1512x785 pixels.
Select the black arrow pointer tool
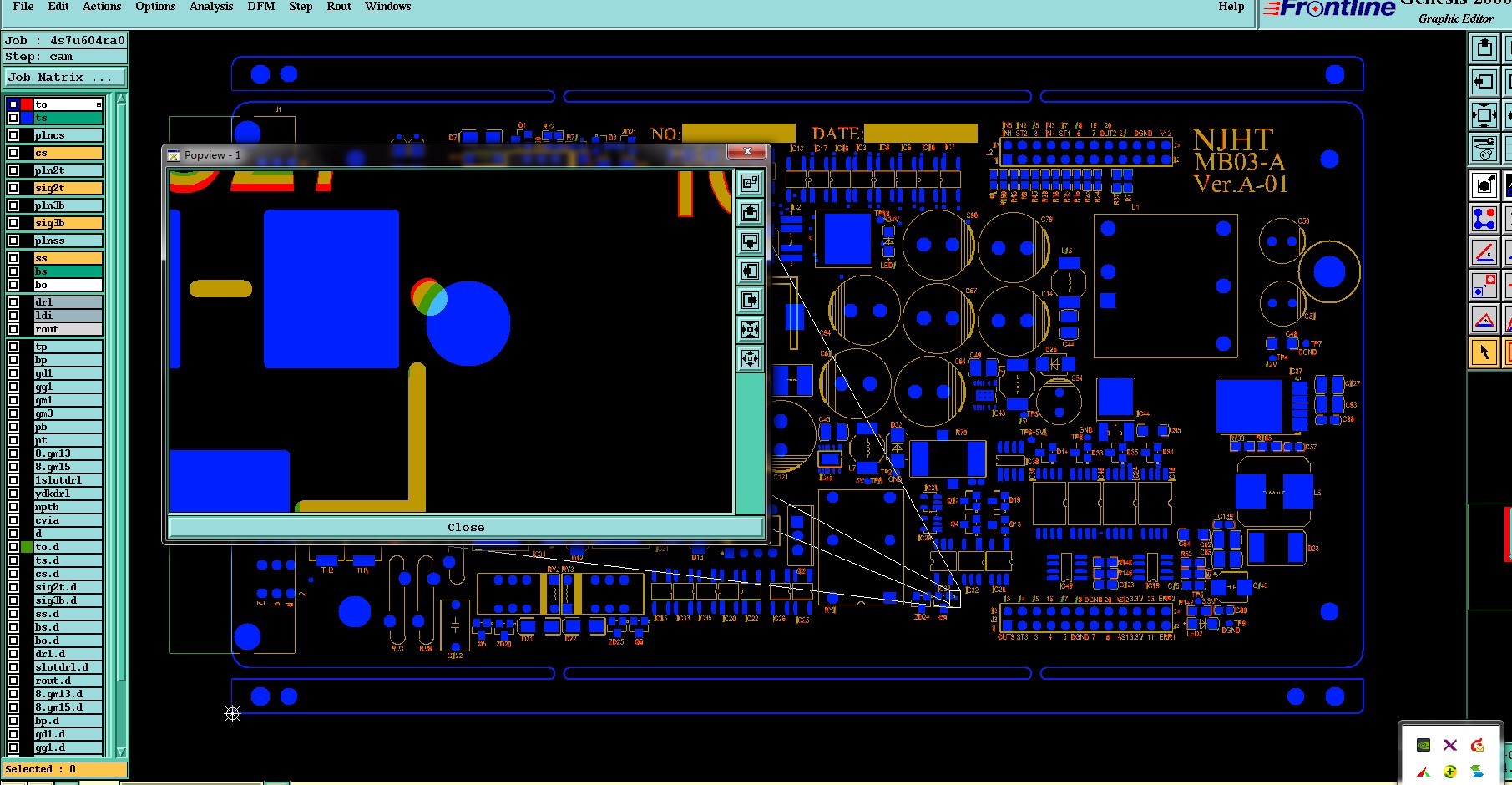click(1484, 352)
